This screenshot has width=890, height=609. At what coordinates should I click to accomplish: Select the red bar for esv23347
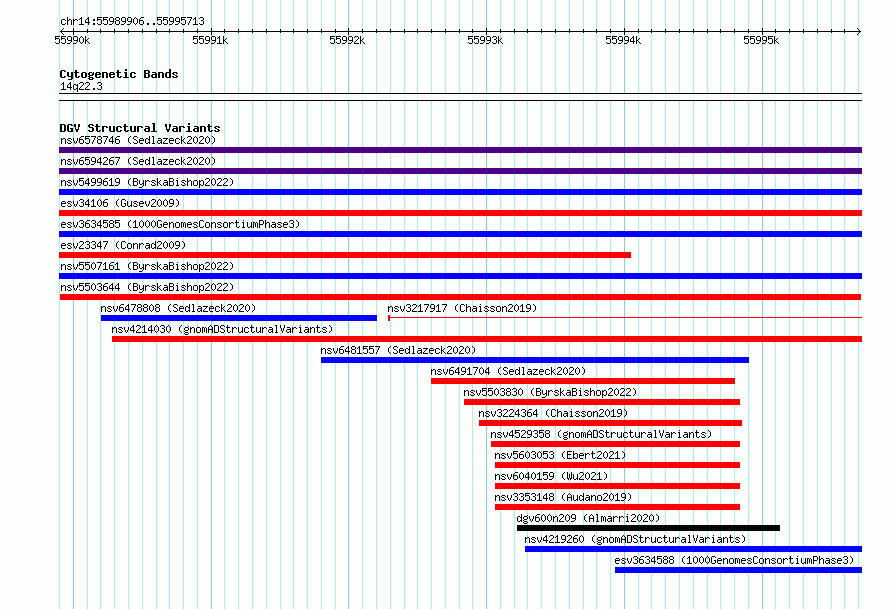[345, 255]
